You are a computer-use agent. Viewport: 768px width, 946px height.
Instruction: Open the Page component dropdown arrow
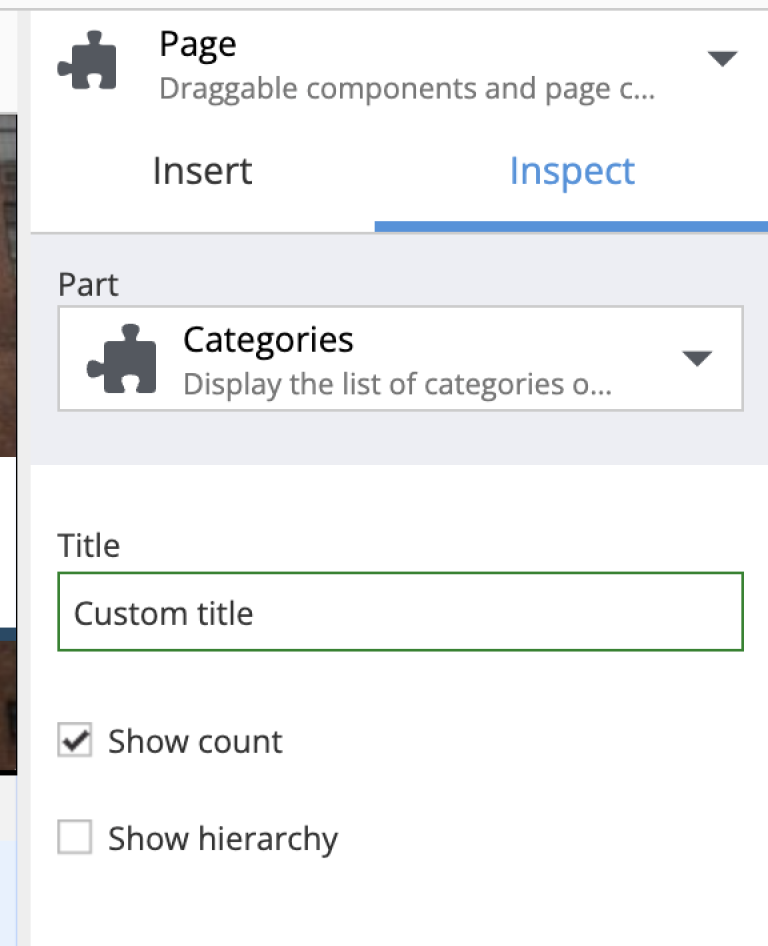pos(723,58)
